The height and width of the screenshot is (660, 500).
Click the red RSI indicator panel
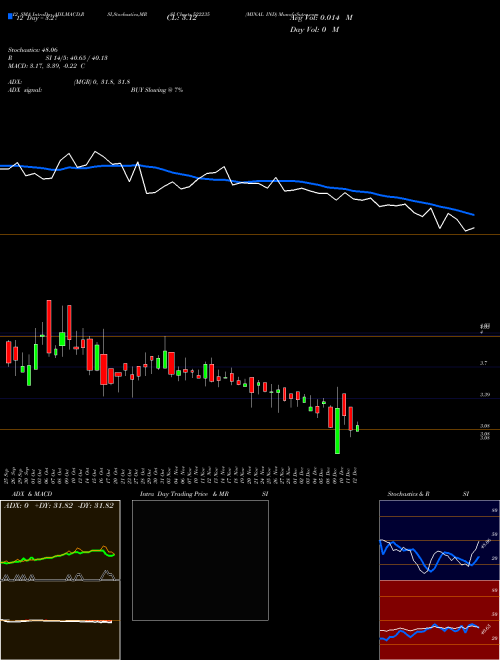click(x=439, y=620)
